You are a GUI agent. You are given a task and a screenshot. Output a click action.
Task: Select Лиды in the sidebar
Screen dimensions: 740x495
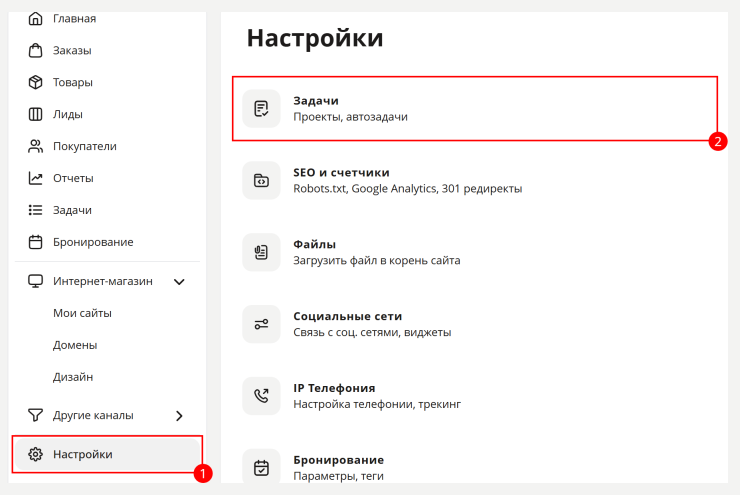pyautogui.click(x=68, y=114)
